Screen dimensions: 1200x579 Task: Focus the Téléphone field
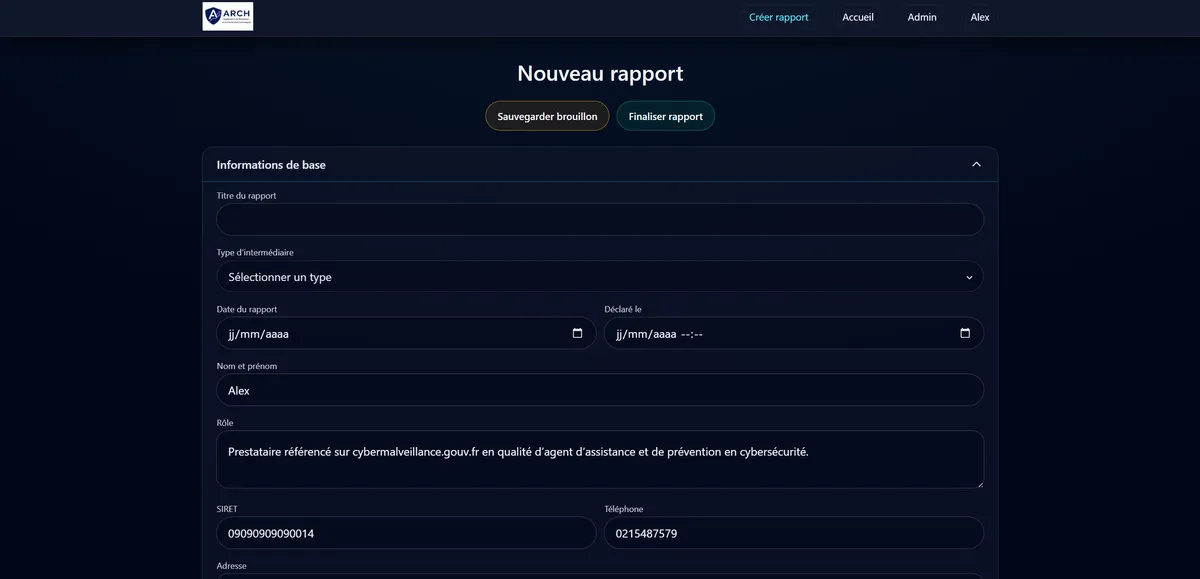point(793,533)
